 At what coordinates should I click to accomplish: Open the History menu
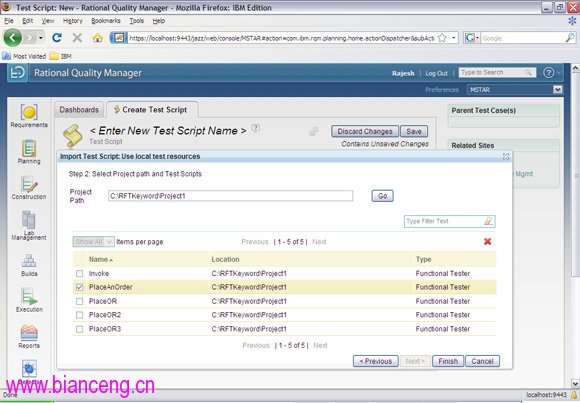tap(72, 21)
